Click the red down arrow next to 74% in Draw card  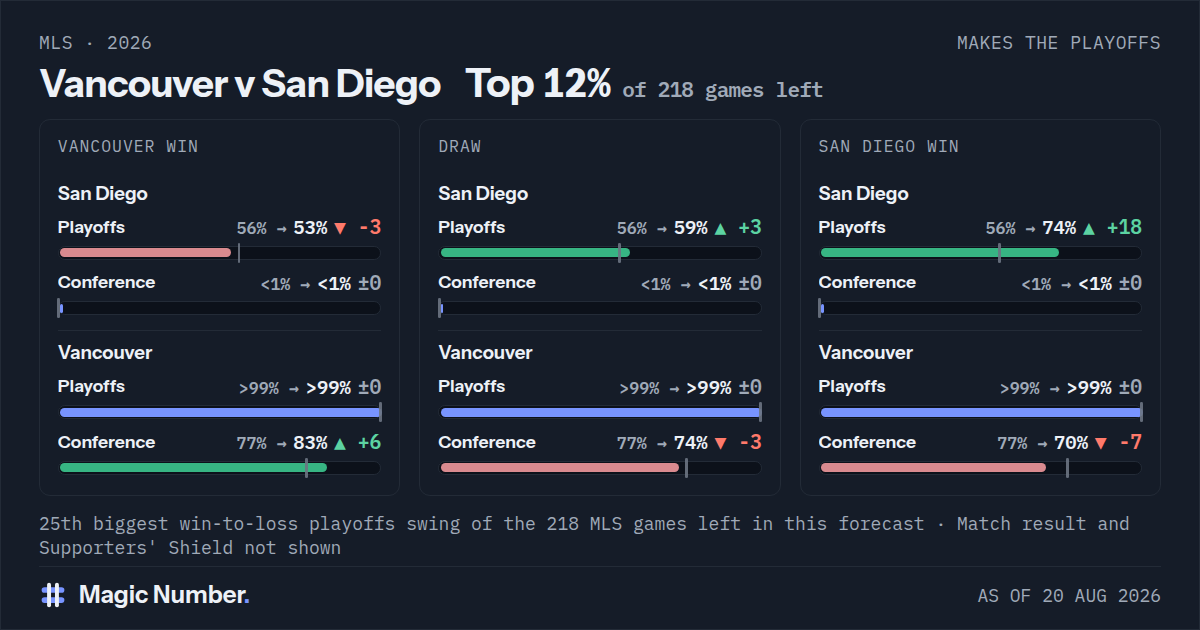(720, 443)
